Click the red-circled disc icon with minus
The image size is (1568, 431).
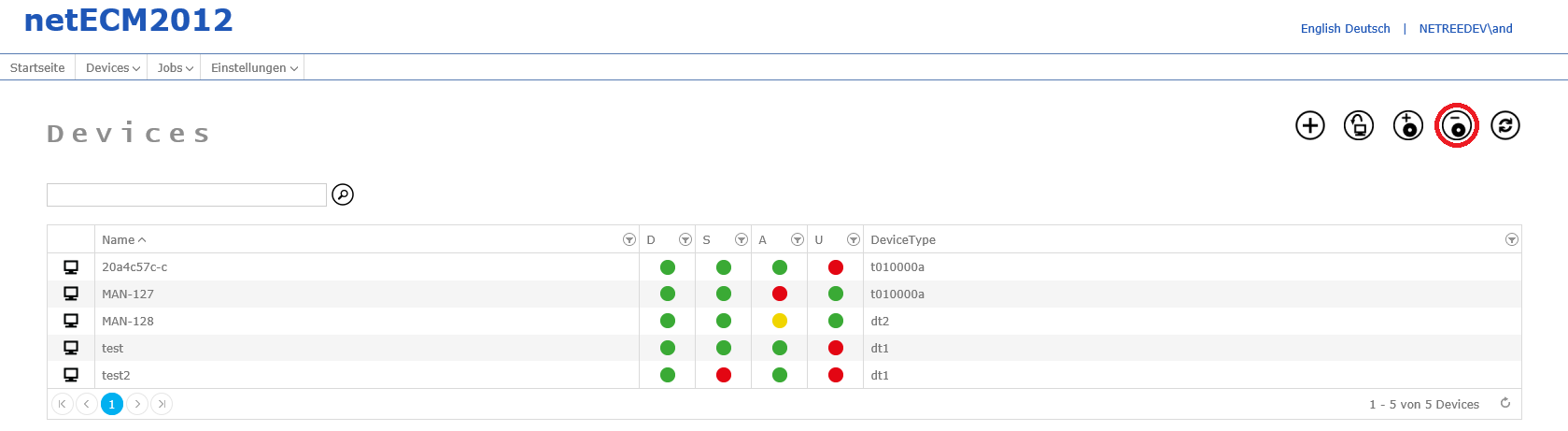(x=1456, y=125)
